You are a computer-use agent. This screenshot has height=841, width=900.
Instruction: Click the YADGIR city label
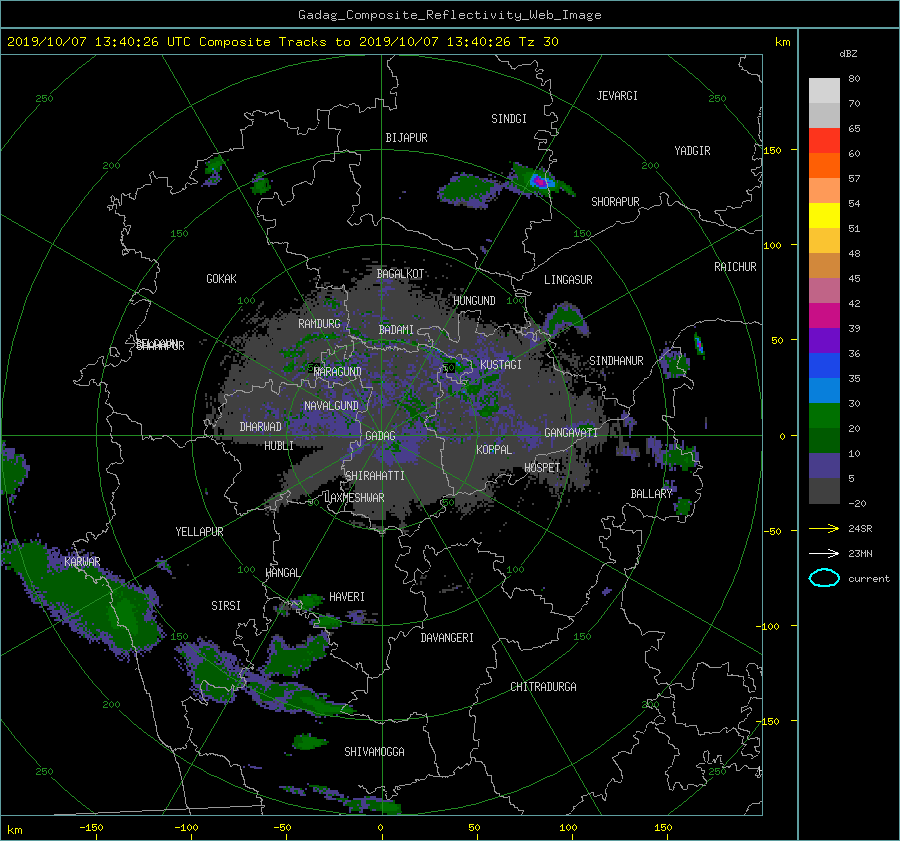[x=692, y=151]
